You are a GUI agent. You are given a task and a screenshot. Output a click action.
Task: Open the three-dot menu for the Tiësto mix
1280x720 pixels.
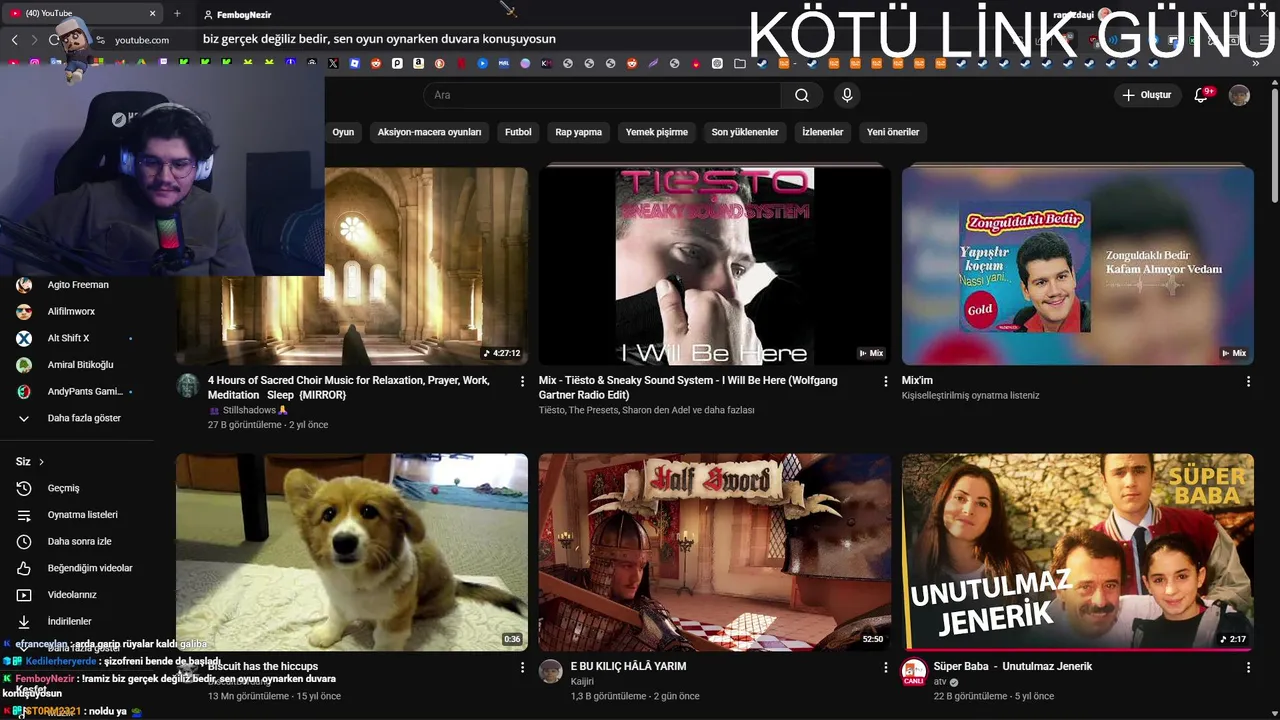pos(885,381)
